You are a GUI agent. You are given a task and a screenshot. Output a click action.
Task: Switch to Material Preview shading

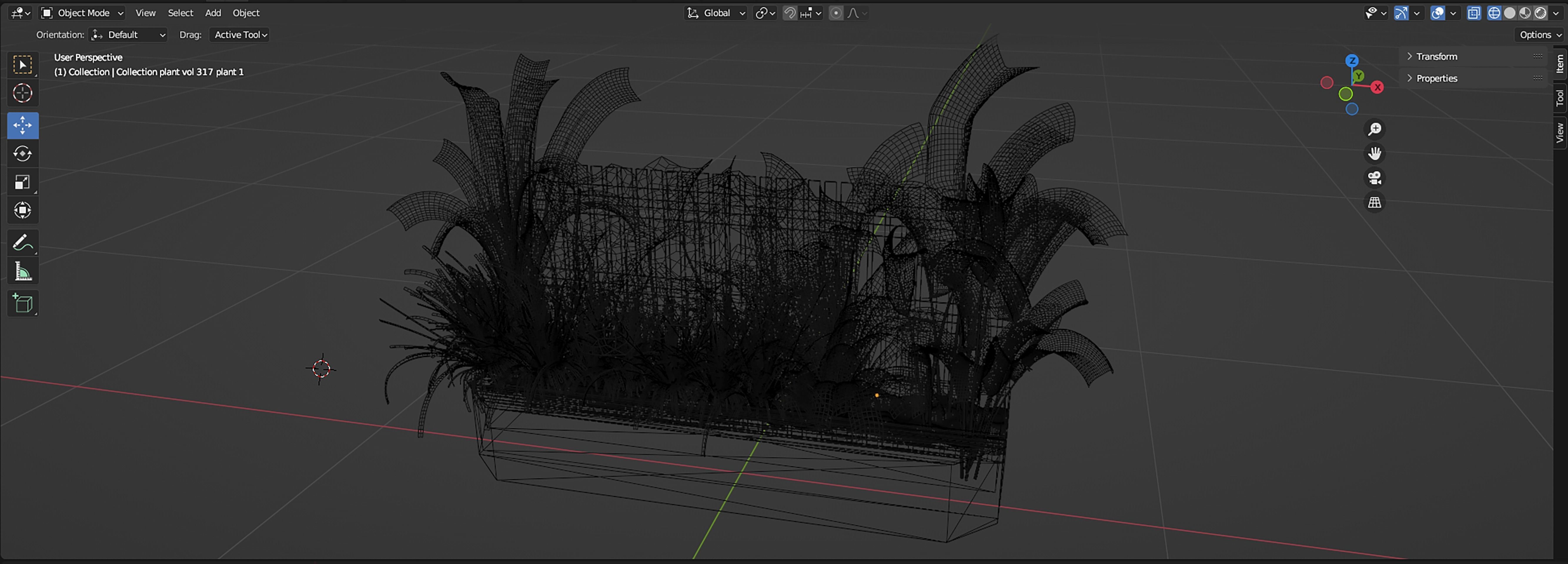pos(1525,13)
